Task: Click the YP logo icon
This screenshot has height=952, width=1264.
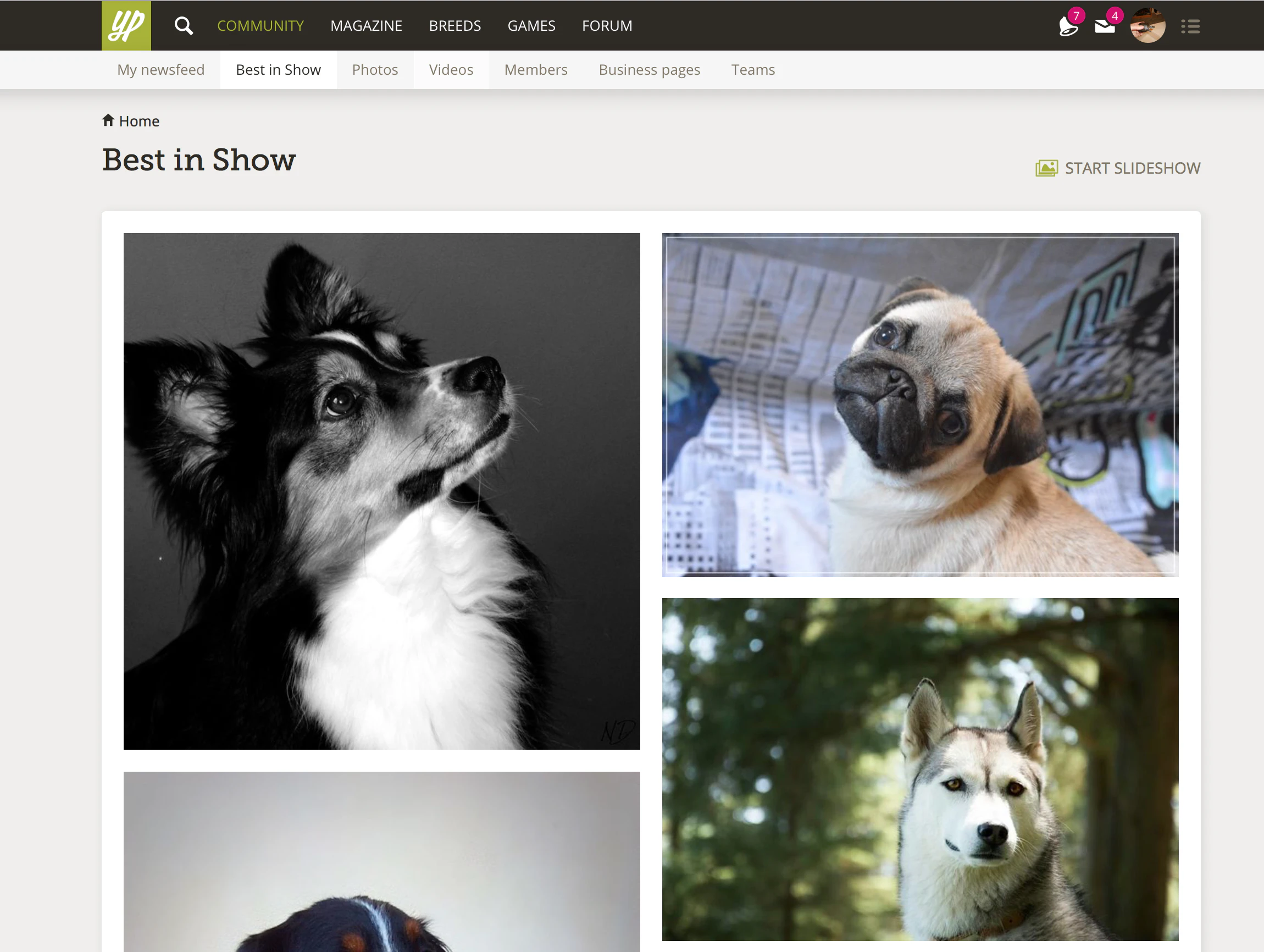Action: pyautogui.click(x=126, y=26)
